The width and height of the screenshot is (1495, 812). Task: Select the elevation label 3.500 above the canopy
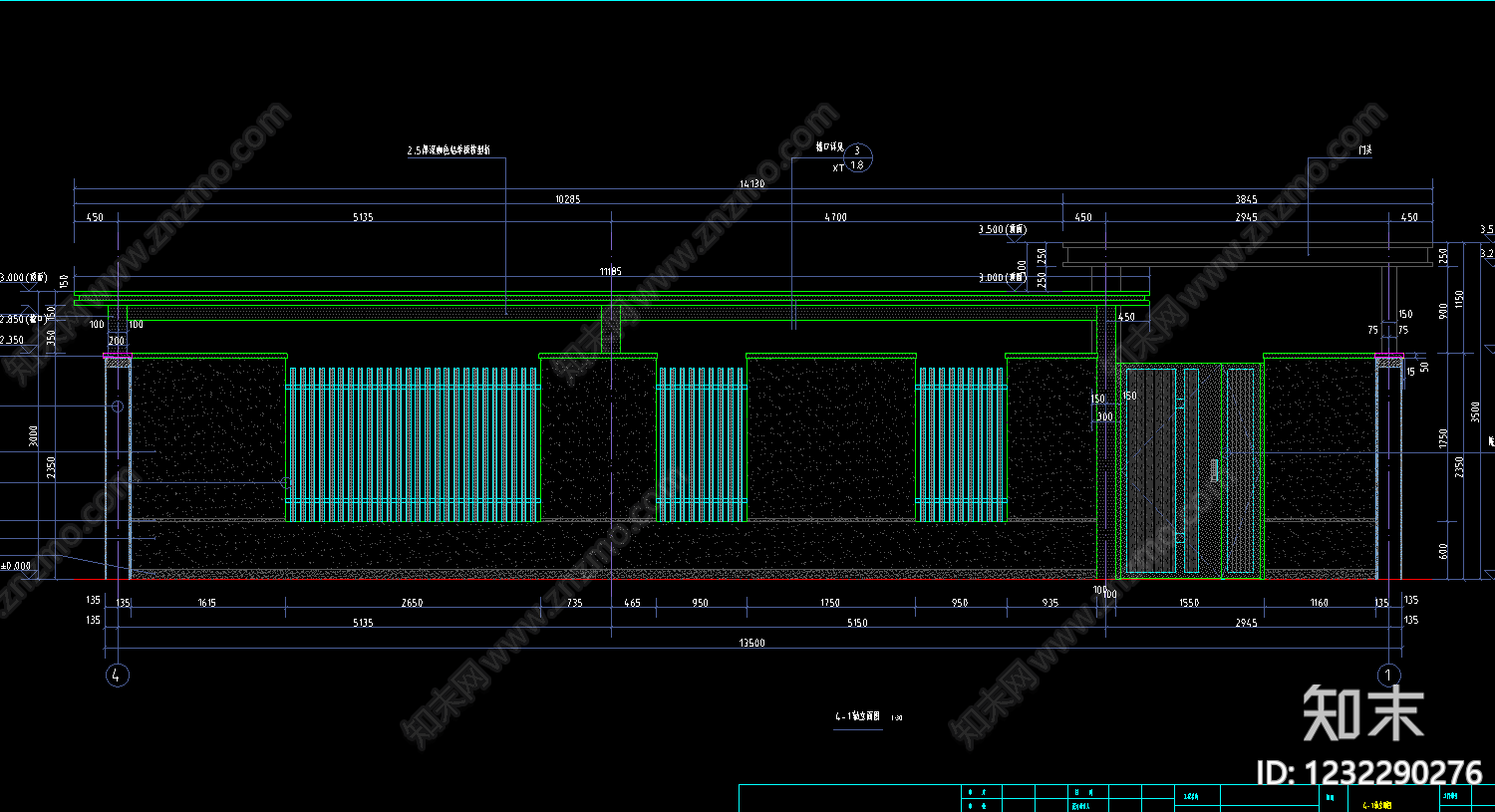[1002, 230]
